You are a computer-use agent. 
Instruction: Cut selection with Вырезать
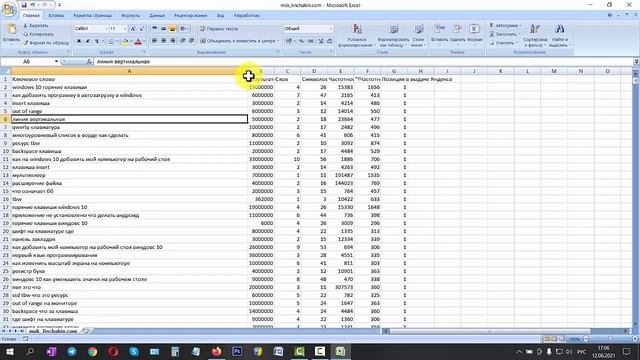[36, 25]
